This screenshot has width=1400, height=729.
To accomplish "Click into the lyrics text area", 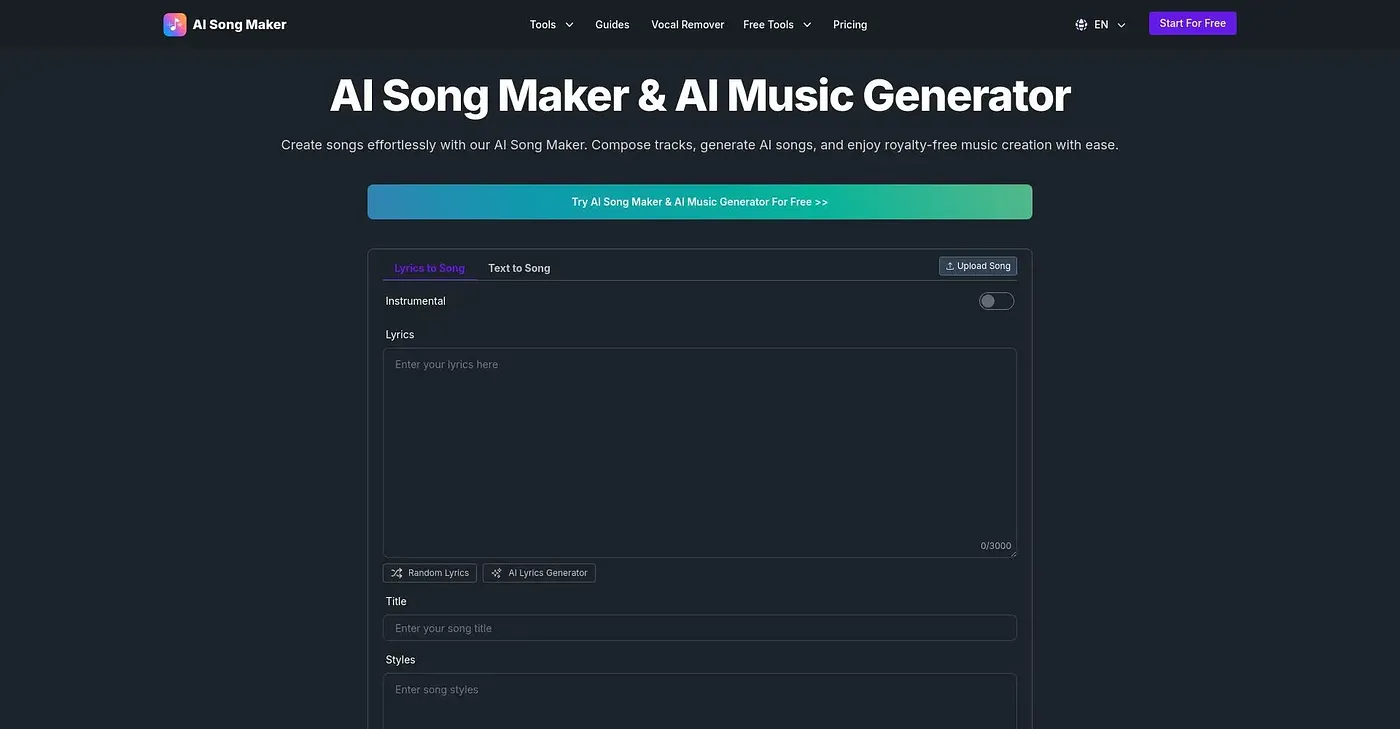I will pos(700,453).
